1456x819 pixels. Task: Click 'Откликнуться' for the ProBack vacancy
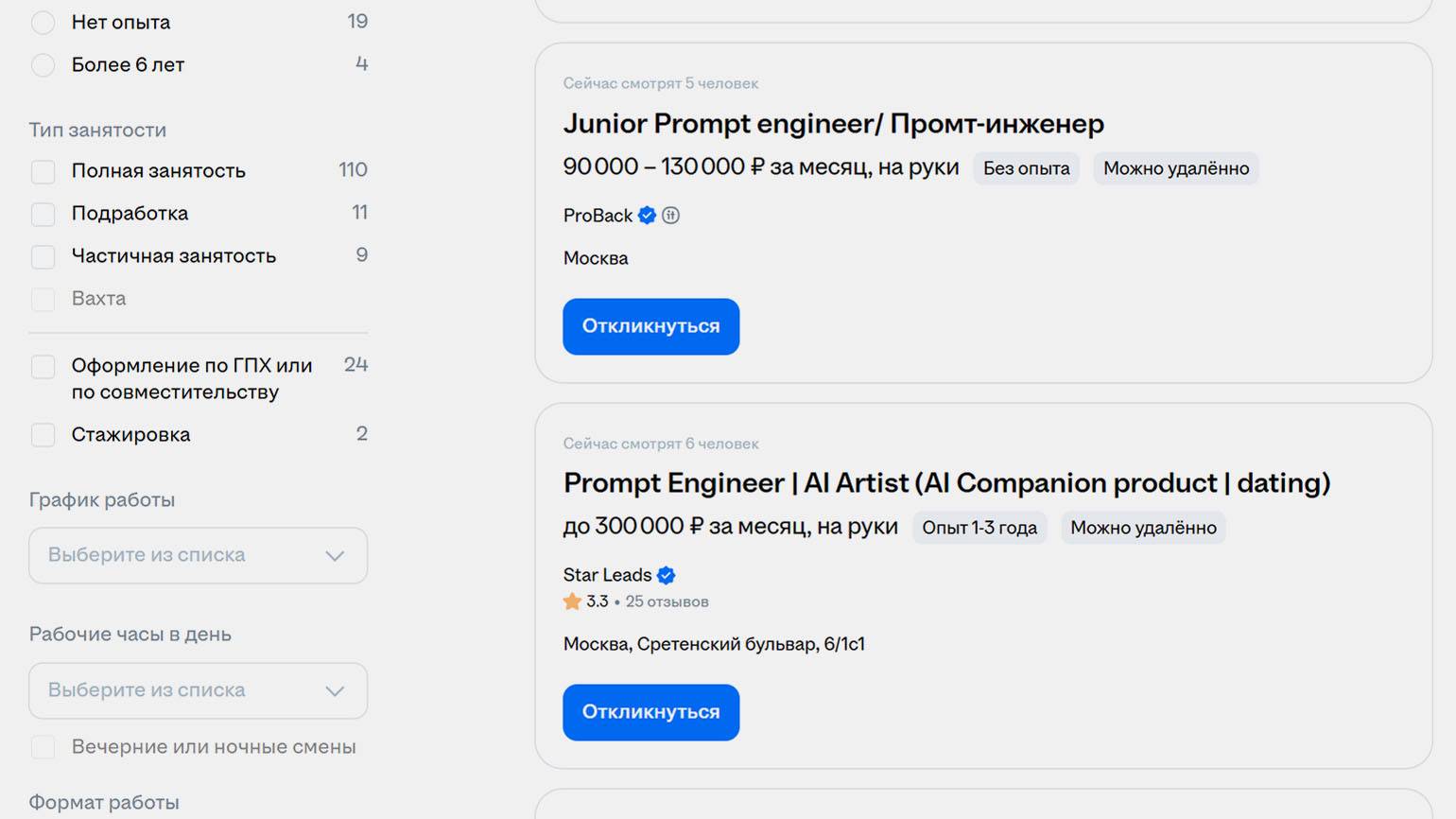click(x=650, y=326)
